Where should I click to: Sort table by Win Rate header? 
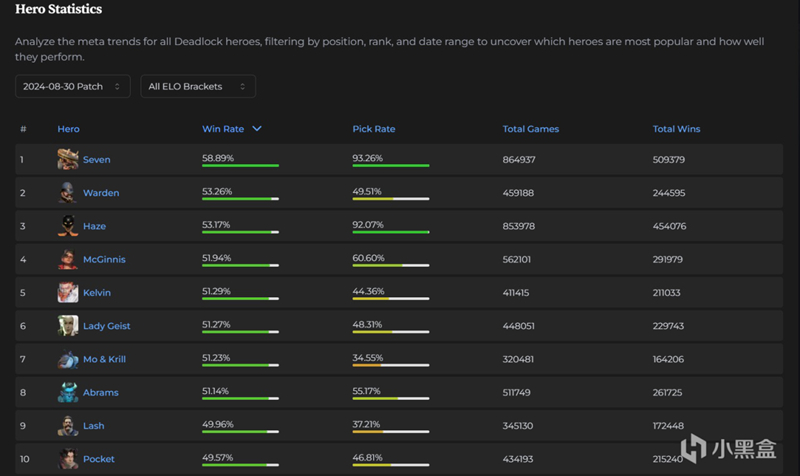pos(223,129)
